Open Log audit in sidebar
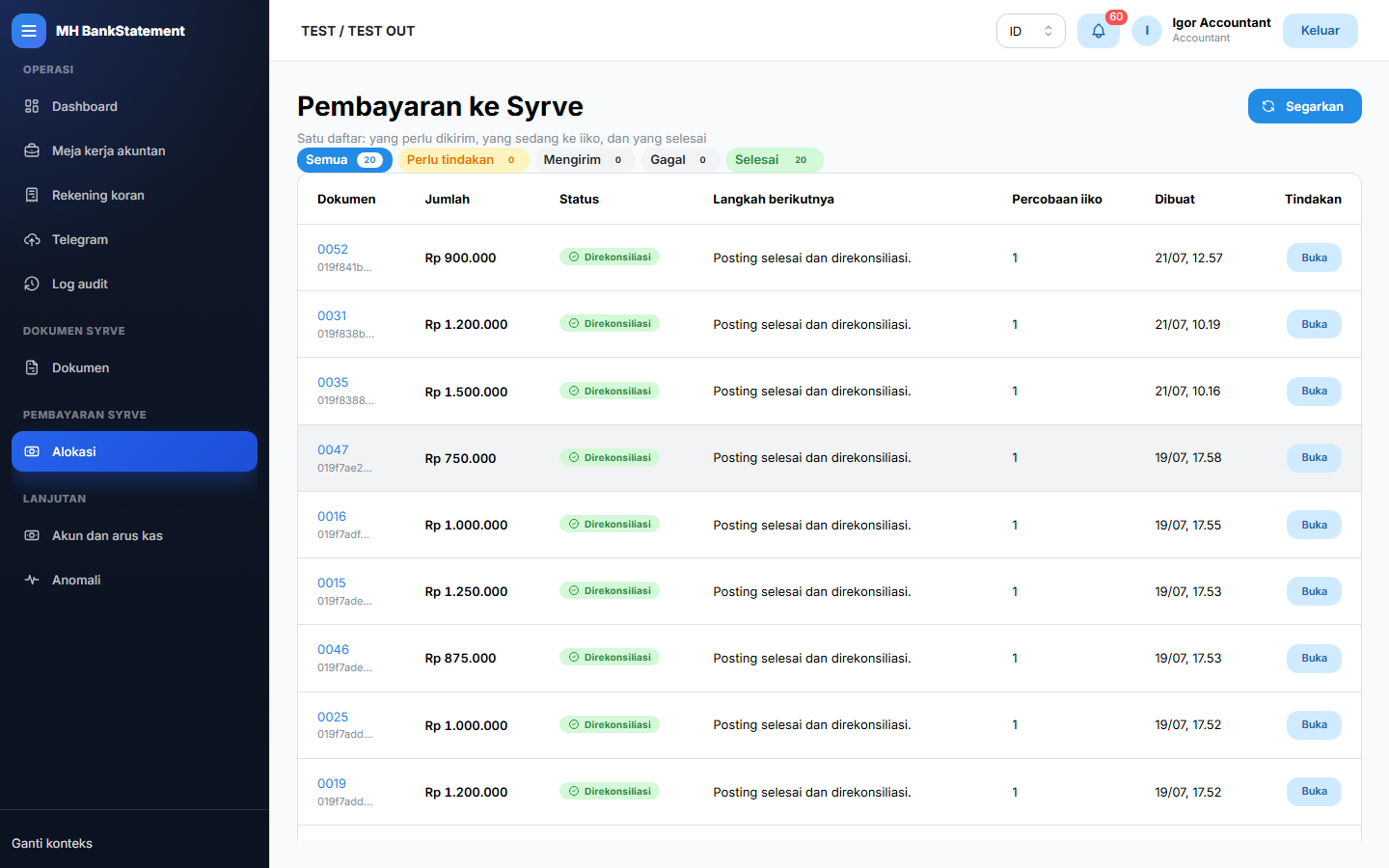Image resolution: width=1389 pixels, height=868 pixels. click(x=134, y=284)
